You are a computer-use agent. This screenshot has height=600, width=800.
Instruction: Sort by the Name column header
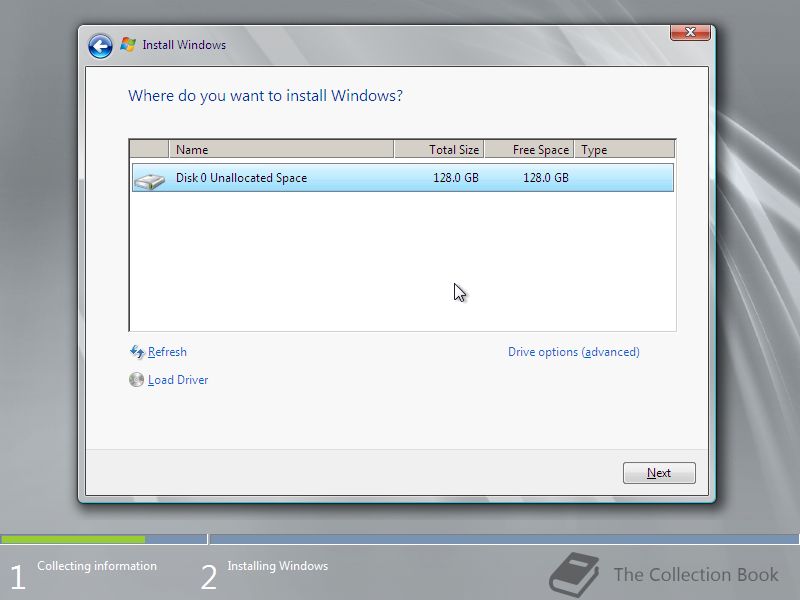pyautogui.click(x=281, y=149)
